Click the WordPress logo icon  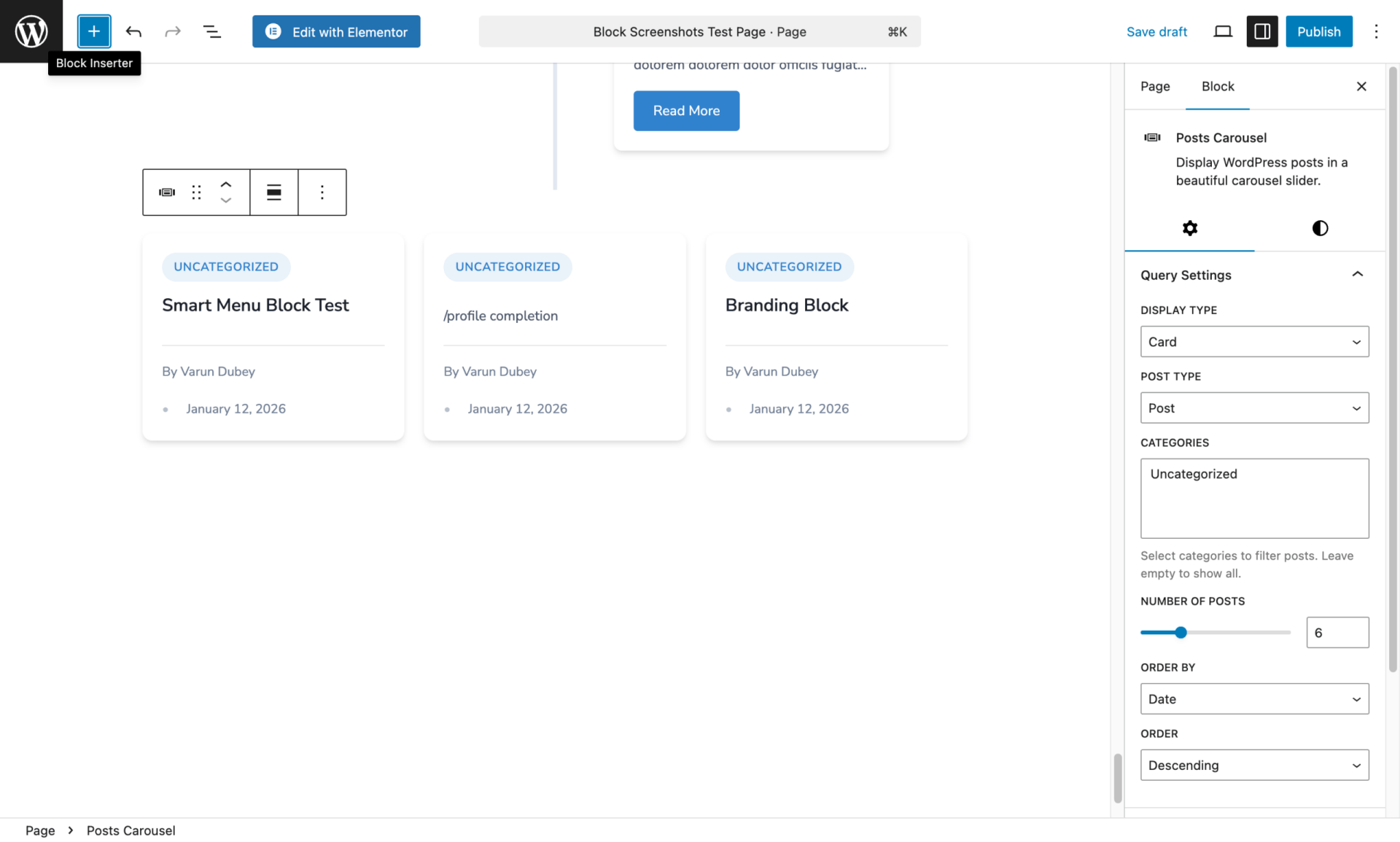point(31,31)
